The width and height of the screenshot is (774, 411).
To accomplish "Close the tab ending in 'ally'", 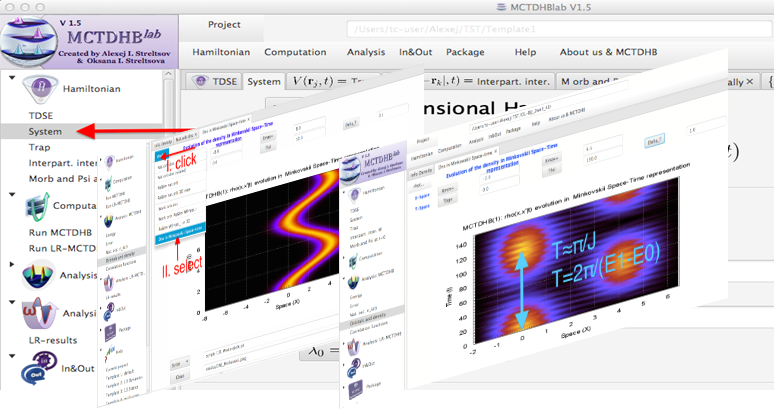I will [x=750, y=81].
